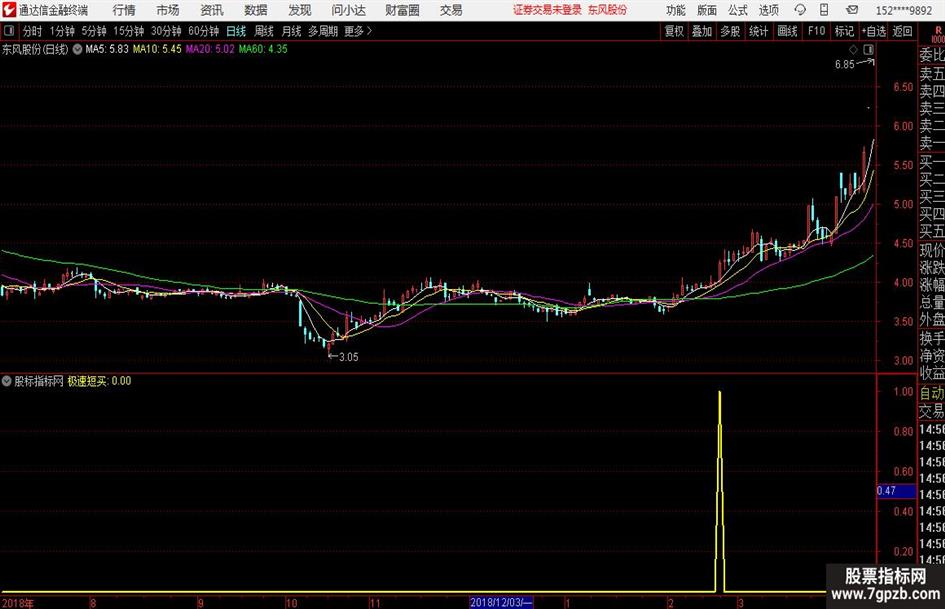Click the MA10: 5.45 label

point(157,49)
